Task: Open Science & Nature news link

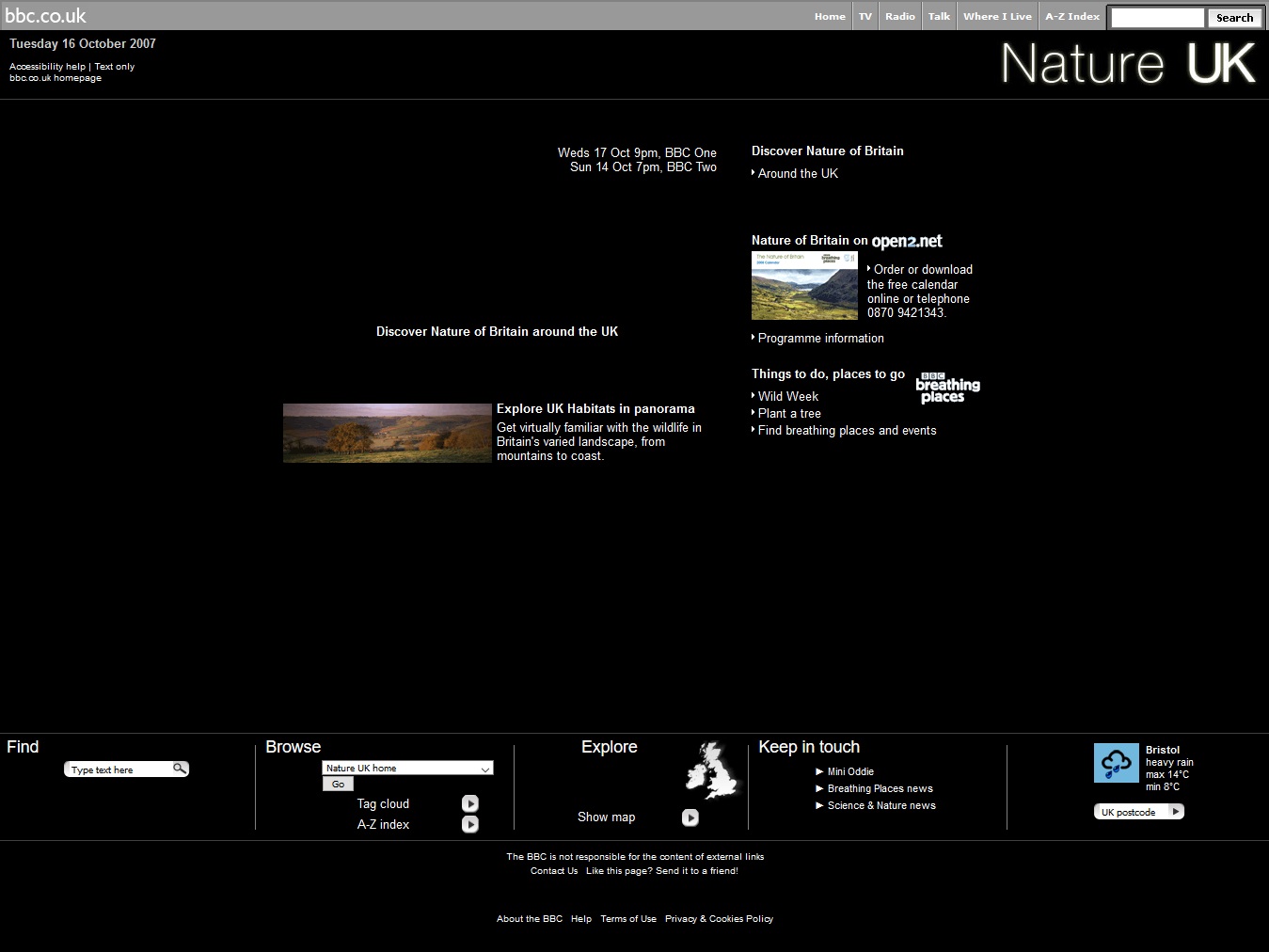Action: click(881, 805)
